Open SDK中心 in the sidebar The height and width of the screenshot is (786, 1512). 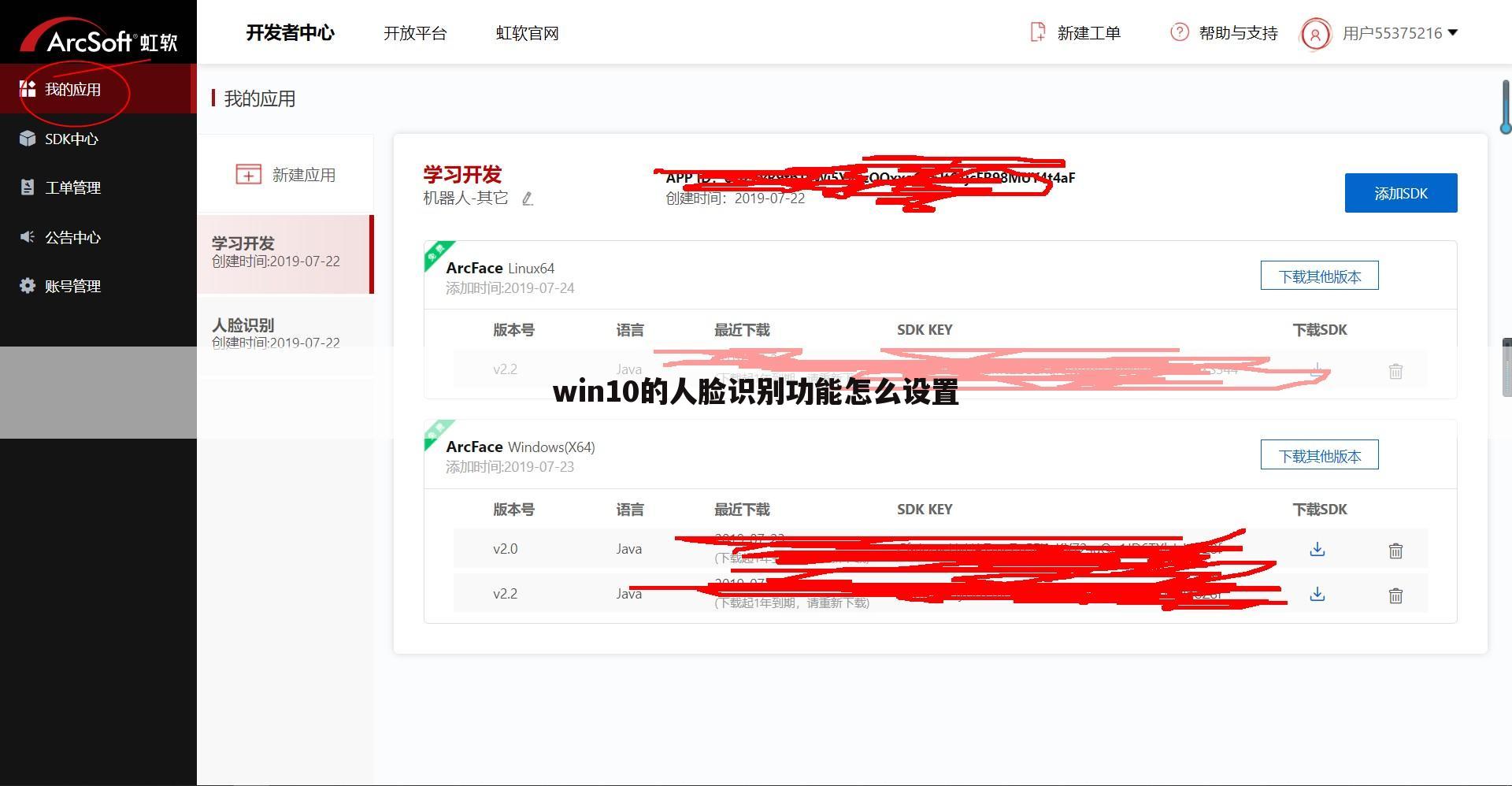pyautogui.click(x=72, y=139)
